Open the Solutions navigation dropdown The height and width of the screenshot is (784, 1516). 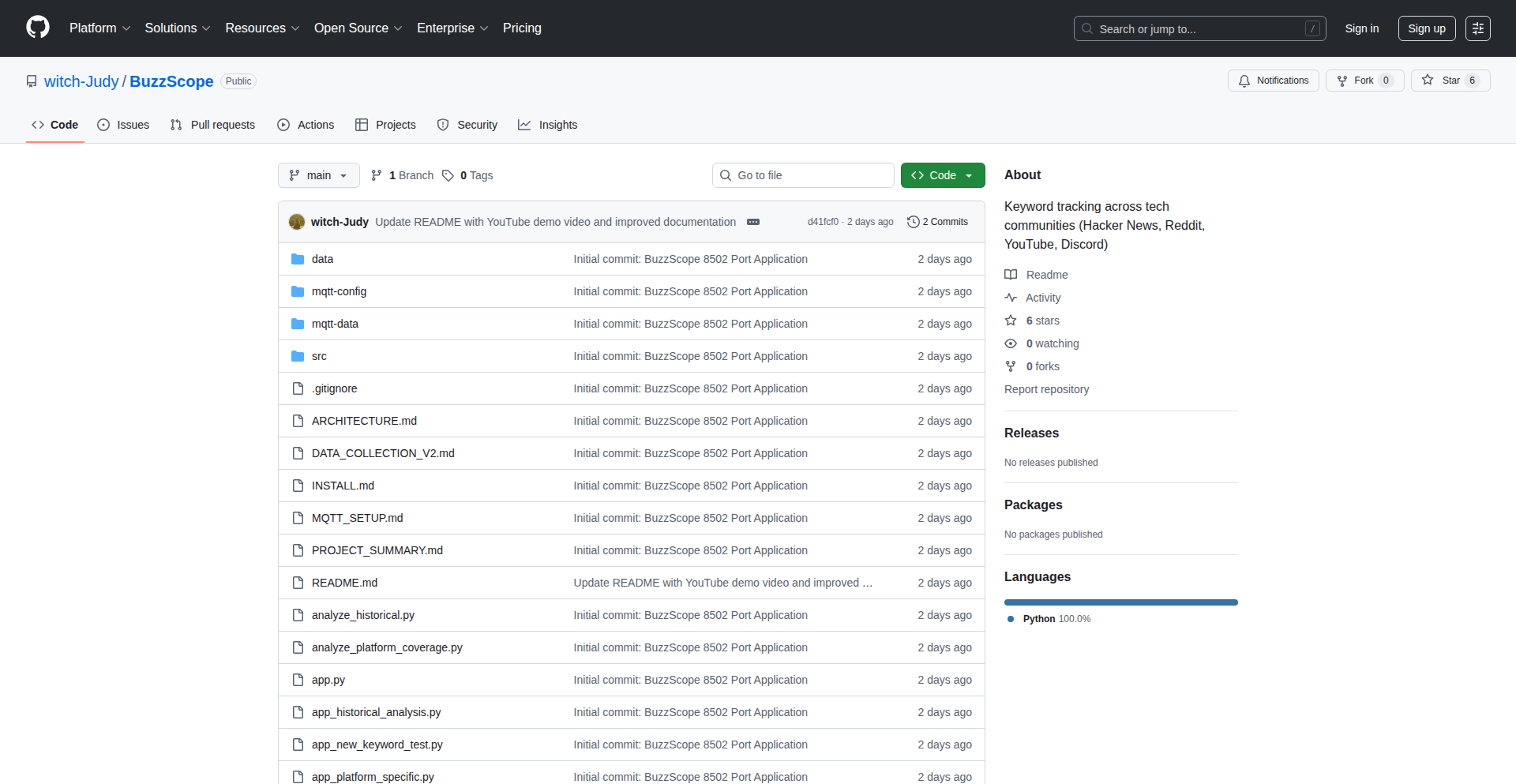click(177, 28)
